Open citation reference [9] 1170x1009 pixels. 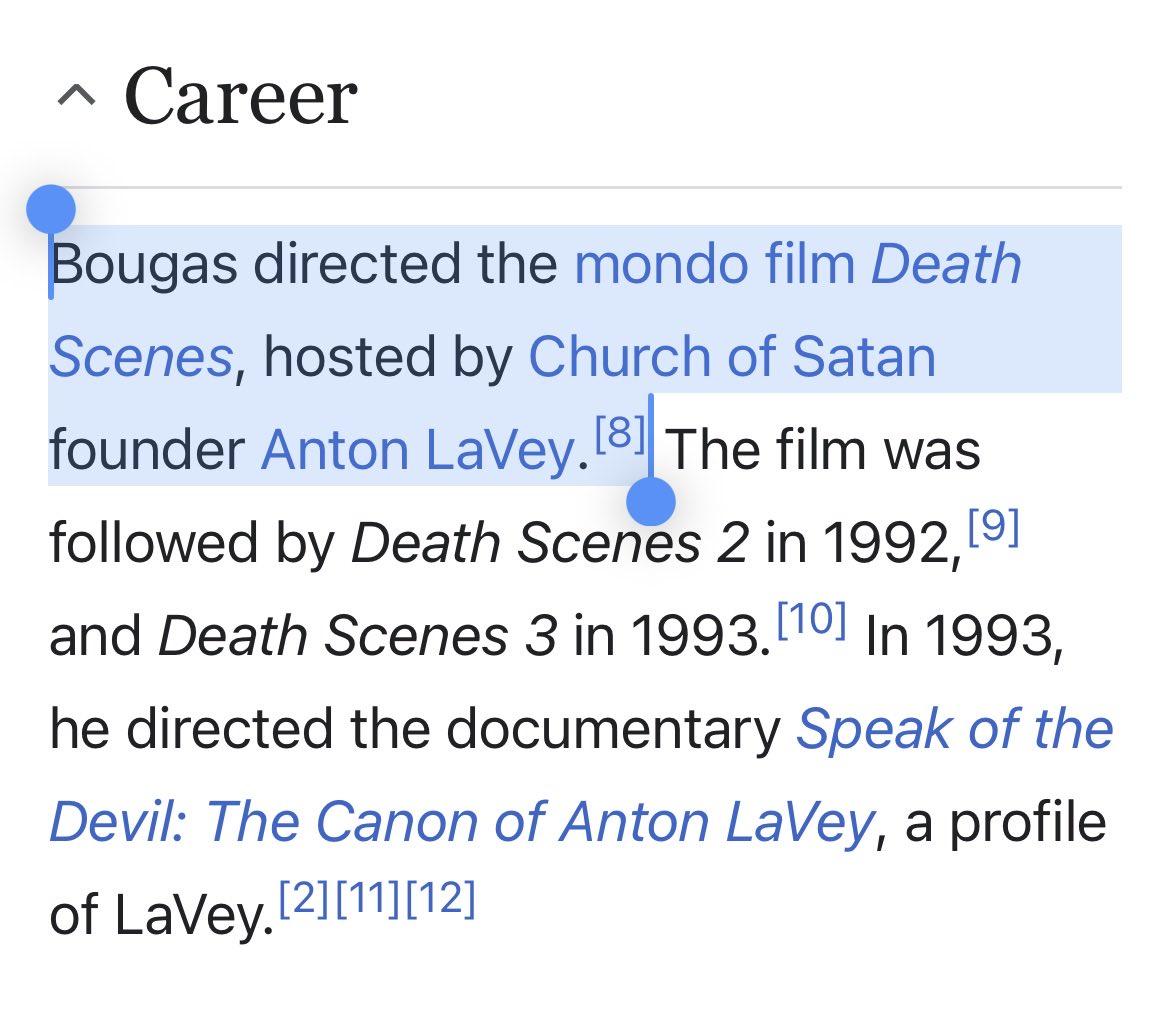pos(993,526)
